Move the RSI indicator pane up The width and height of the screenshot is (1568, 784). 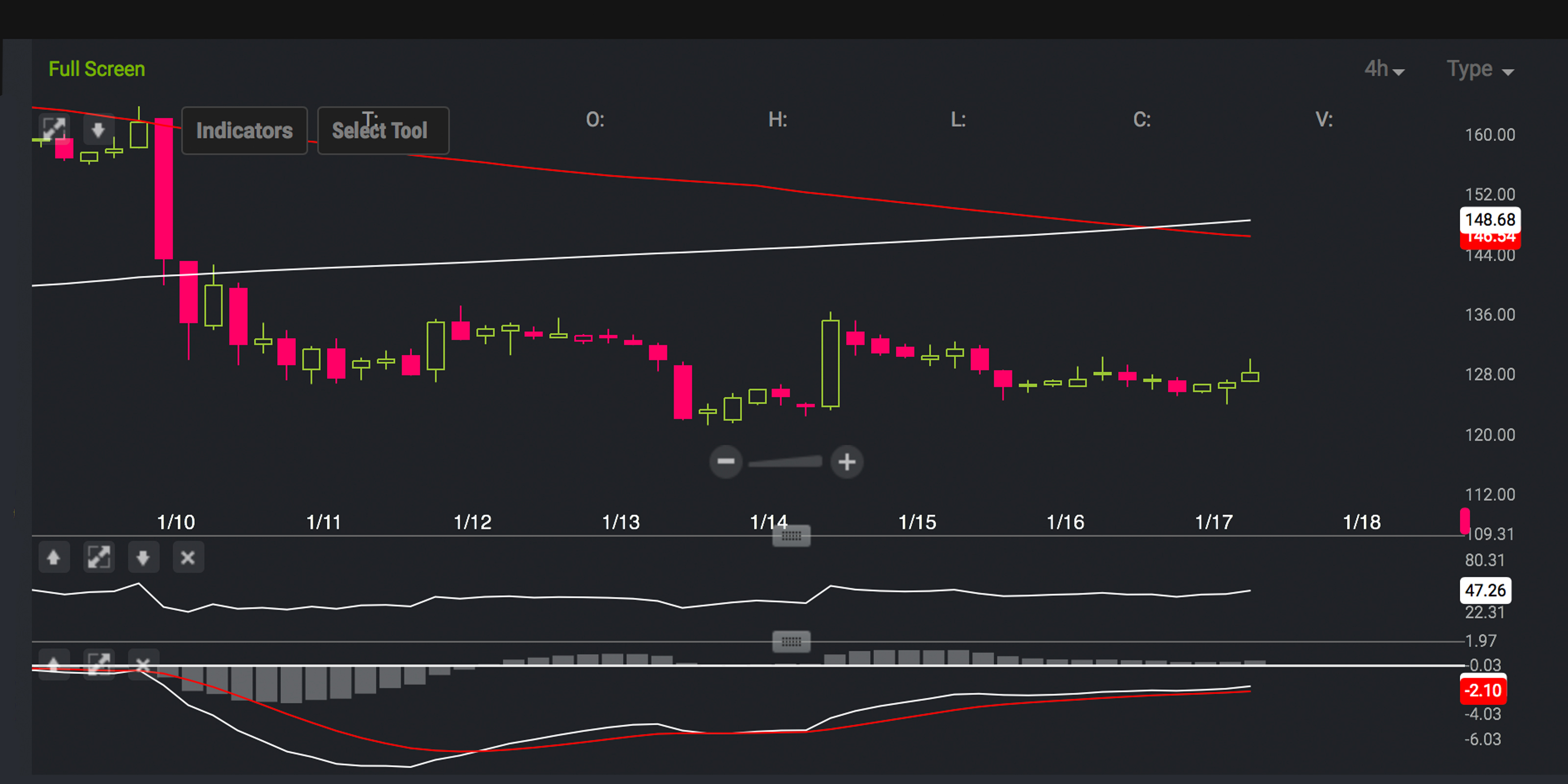point(53,557)
